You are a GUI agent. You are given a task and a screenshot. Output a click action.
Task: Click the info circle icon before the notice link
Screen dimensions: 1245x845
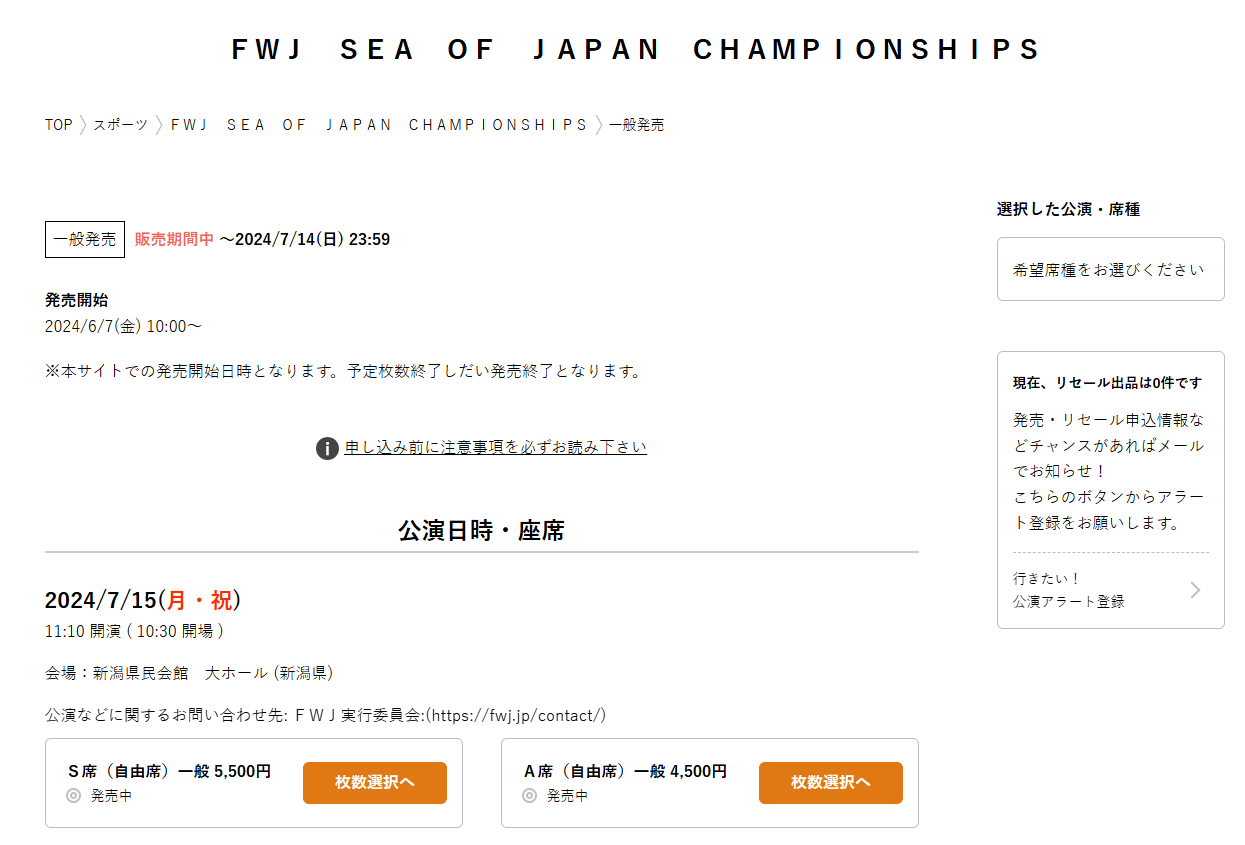(327, 448)
